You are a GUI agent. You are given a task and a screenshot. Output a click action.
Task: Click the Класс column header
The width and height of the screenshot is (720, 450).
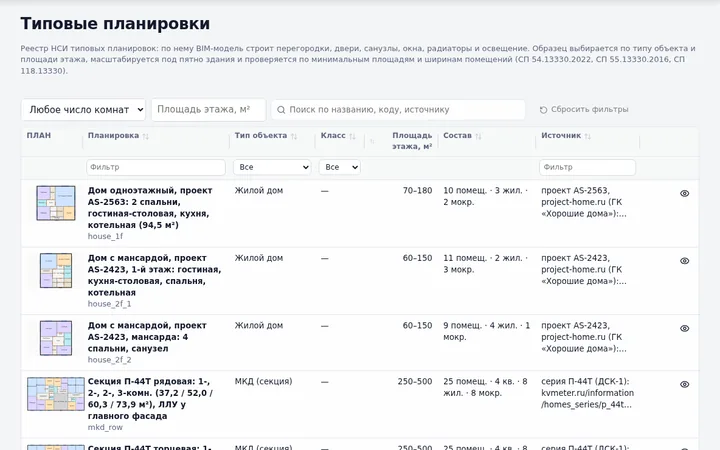click(333, 135)
